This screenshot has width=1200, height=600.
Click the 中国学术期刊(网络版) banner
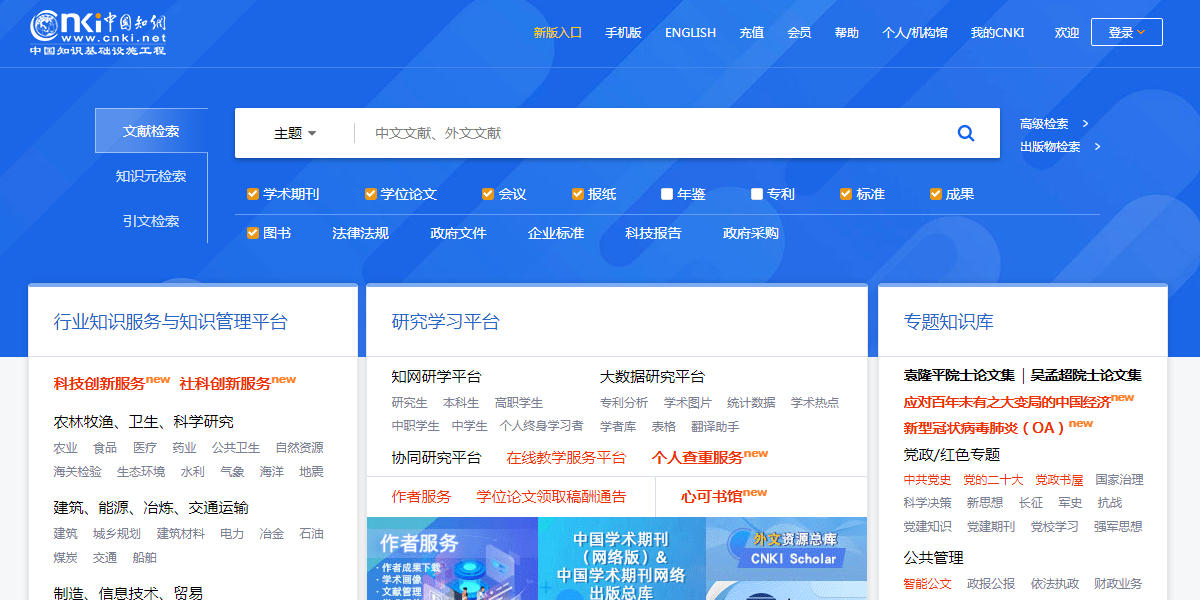click(x=621, y=558)
